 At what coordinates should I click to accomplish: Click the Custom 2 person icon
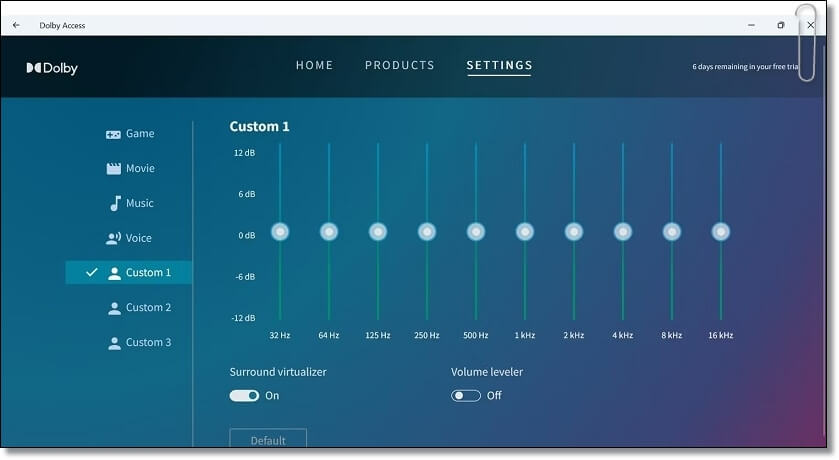[x=114, y=308]
